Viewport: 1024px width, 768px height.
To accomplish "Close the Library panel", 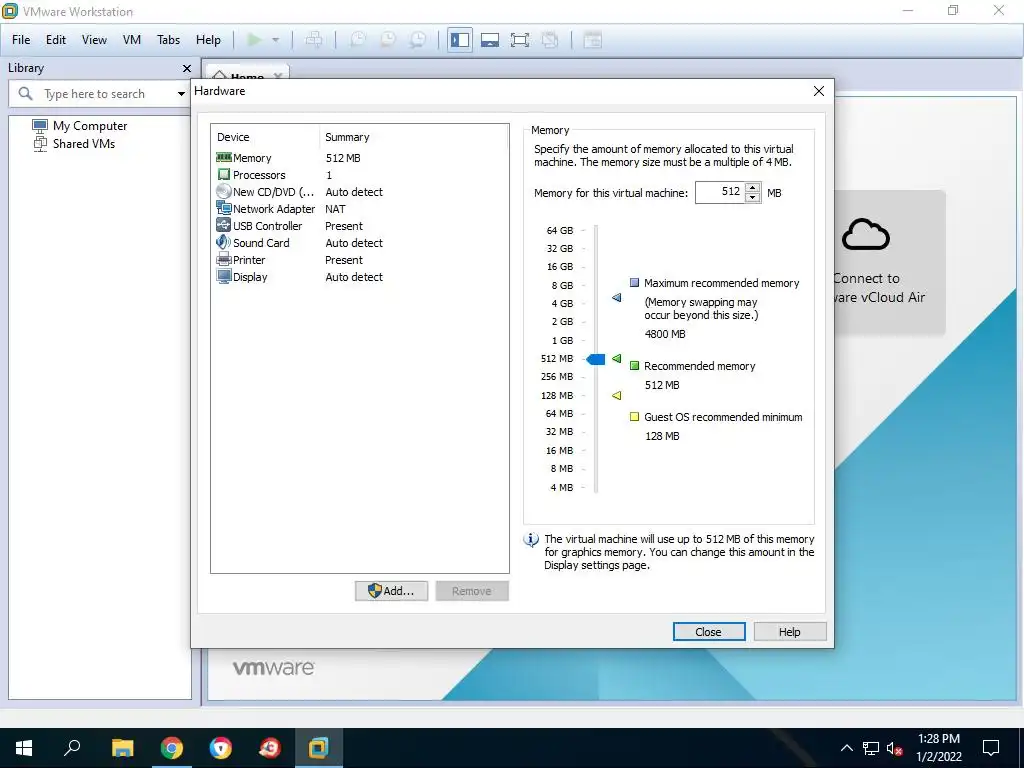I will (187, 69).
